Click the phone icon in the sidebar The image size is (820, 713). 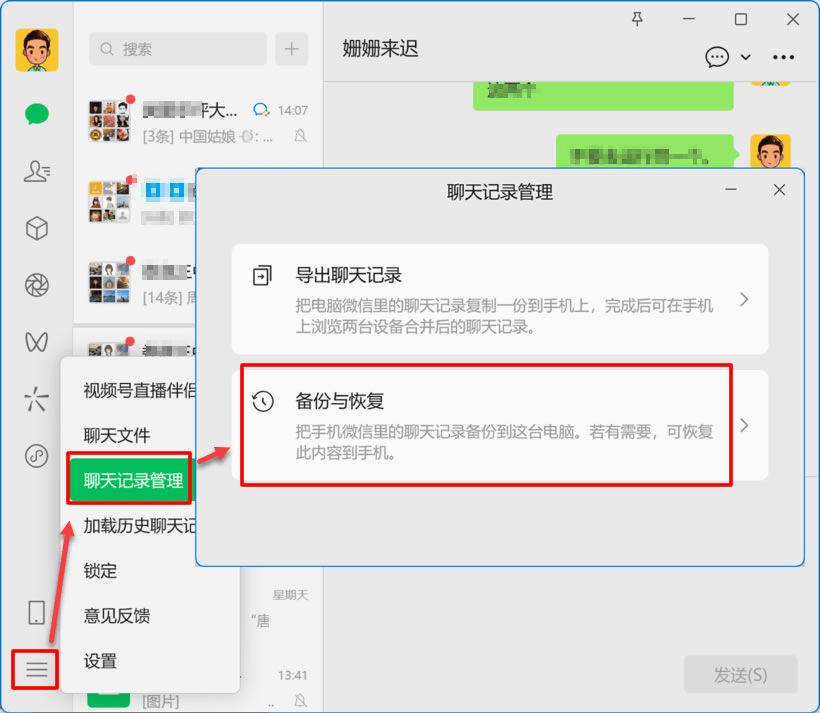coord(37,612)
